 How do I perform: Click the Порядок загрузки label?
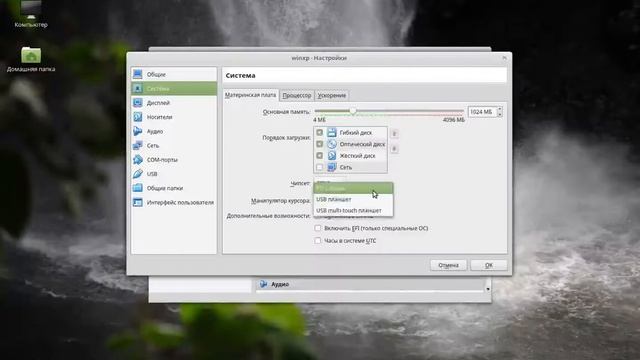point(286,138)
